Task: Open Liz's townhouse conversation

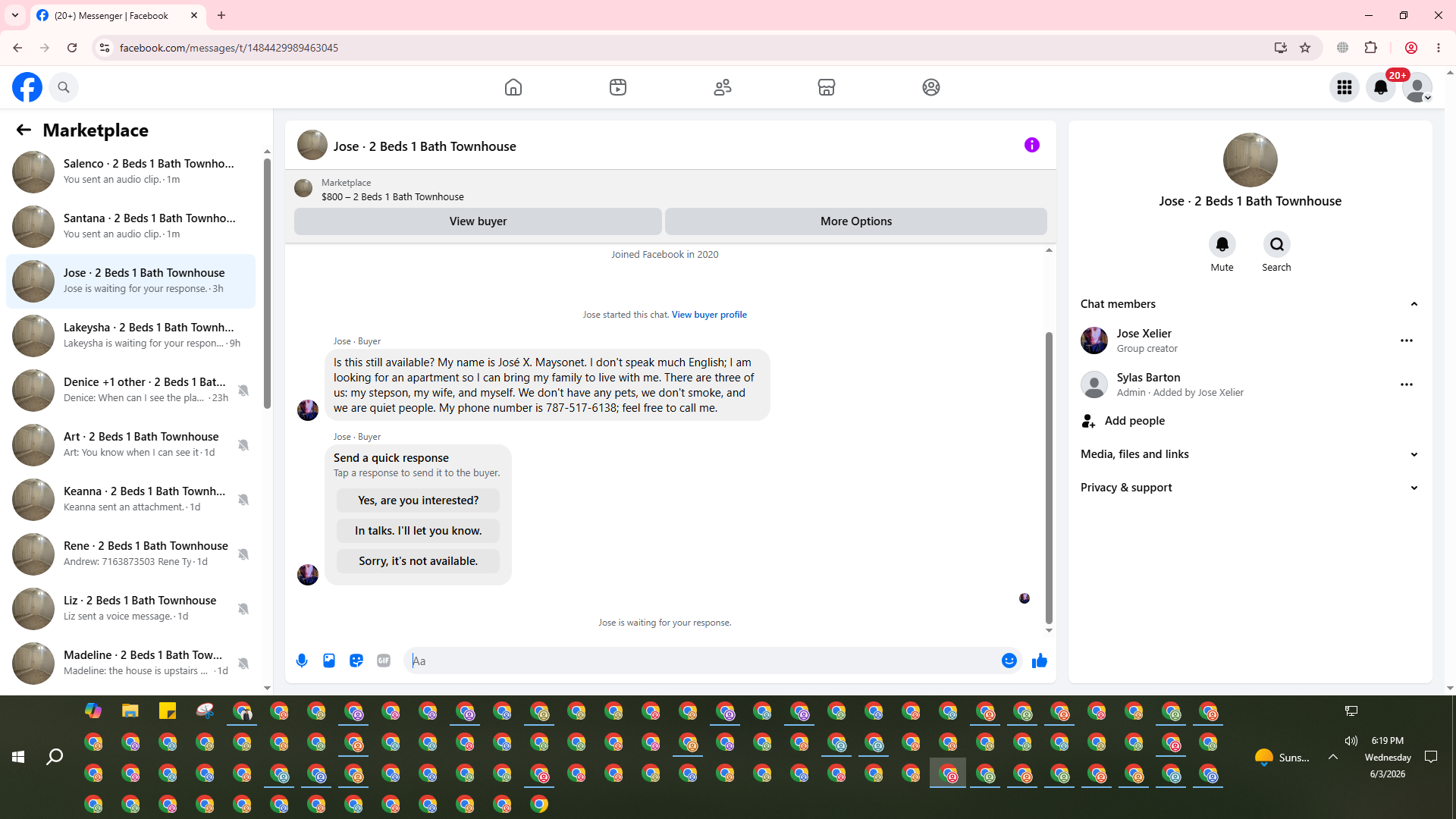Action: click(x=130, y=608)
